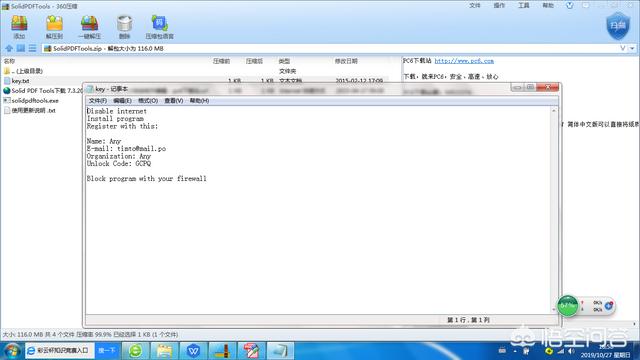Click the green floating accelerator ball
The height and width of the screenshot is (360, 640).
568,306
